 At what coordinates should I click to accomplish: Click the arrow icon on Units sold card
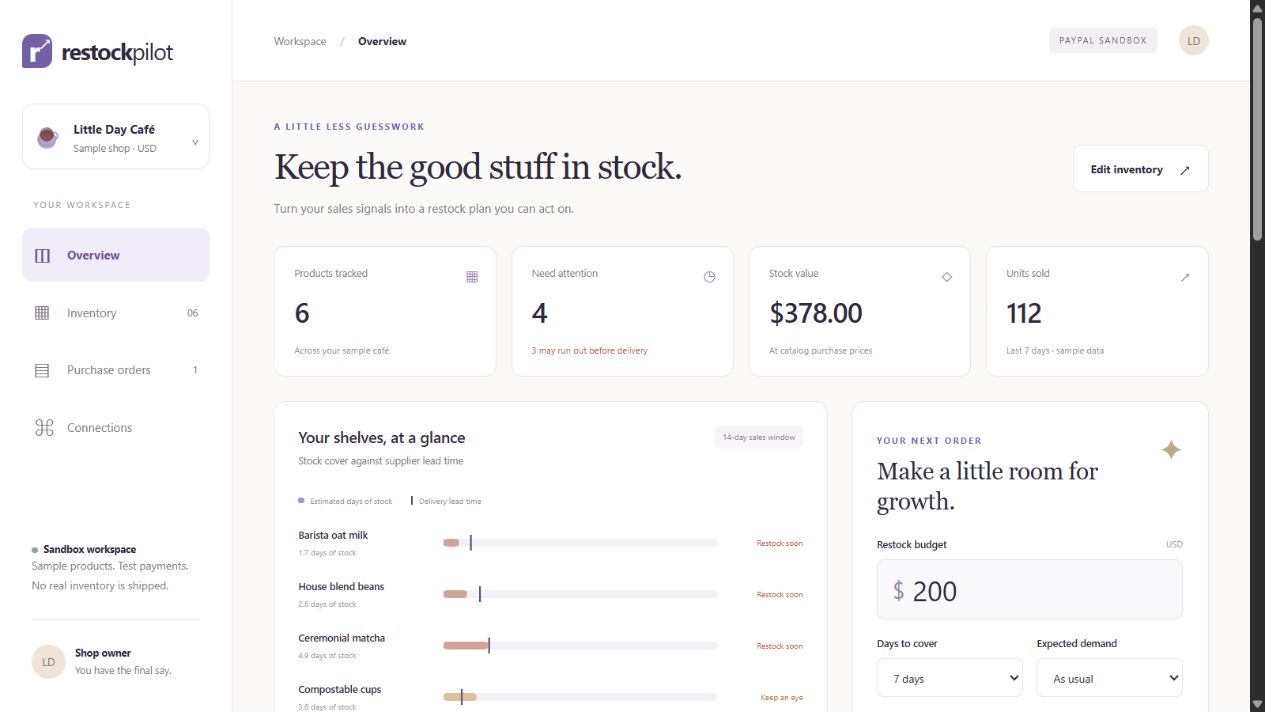(1185, 277)
